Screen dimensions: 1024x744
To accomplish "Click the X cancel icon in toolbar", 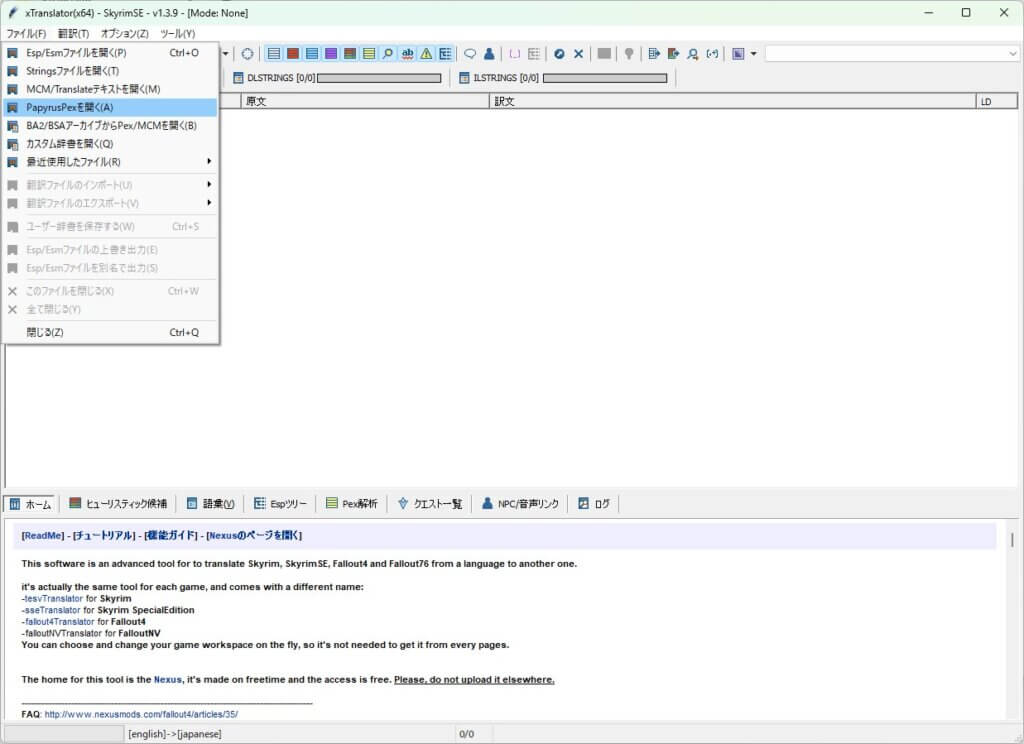I will (578, 54).
